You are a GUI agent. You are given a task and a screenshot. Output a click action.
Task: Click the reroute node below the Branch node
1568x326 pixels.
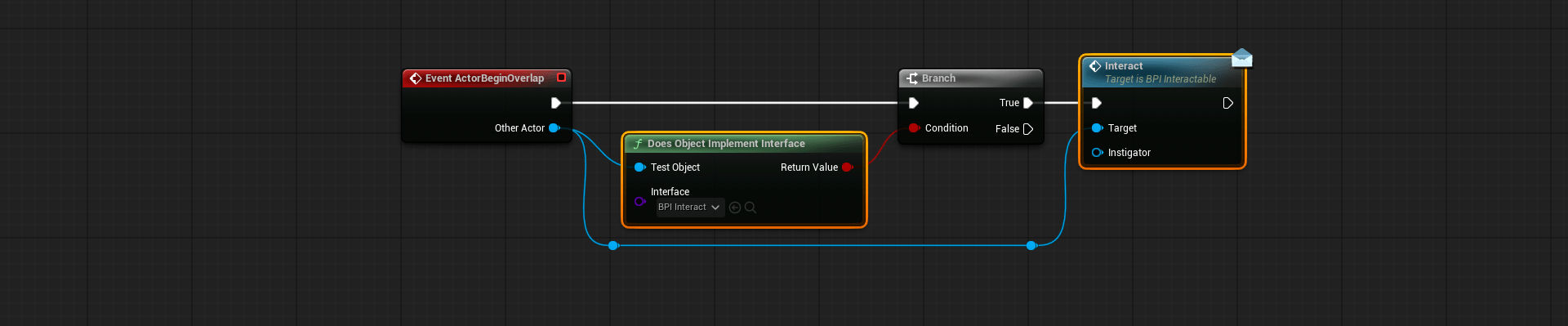tap(1031, 245)
